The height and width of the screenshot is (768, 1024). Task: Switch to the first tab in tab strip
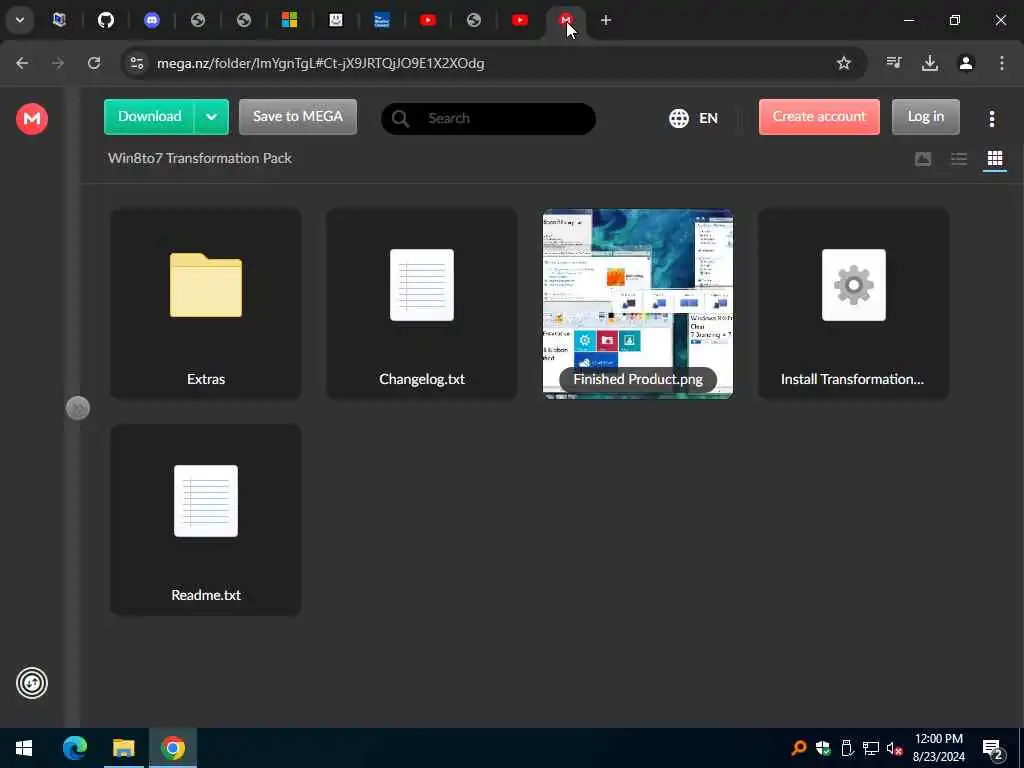[x=59, y=20]
